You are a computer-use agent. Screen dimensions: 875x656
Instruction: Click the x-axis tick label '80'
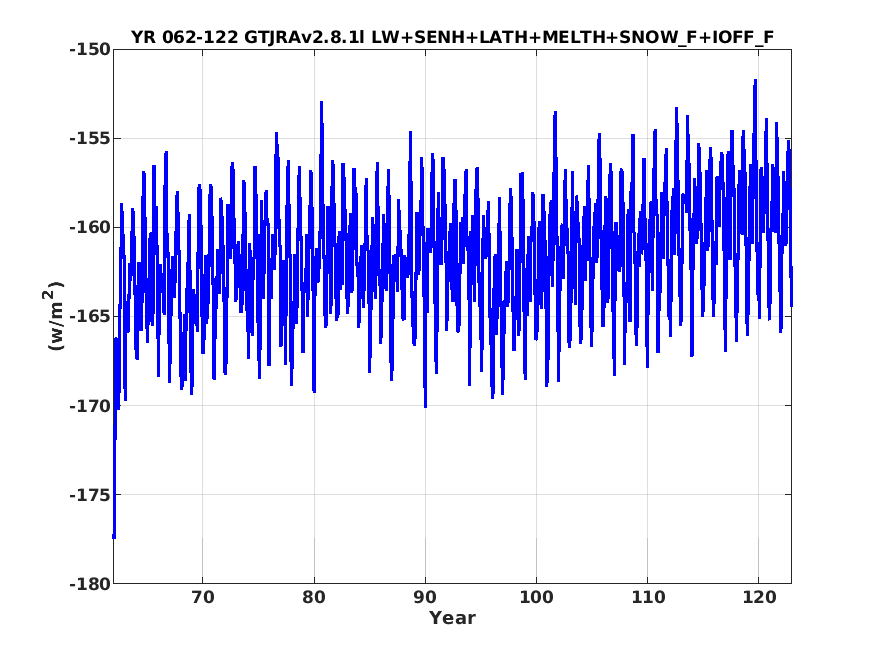(314, 597)
